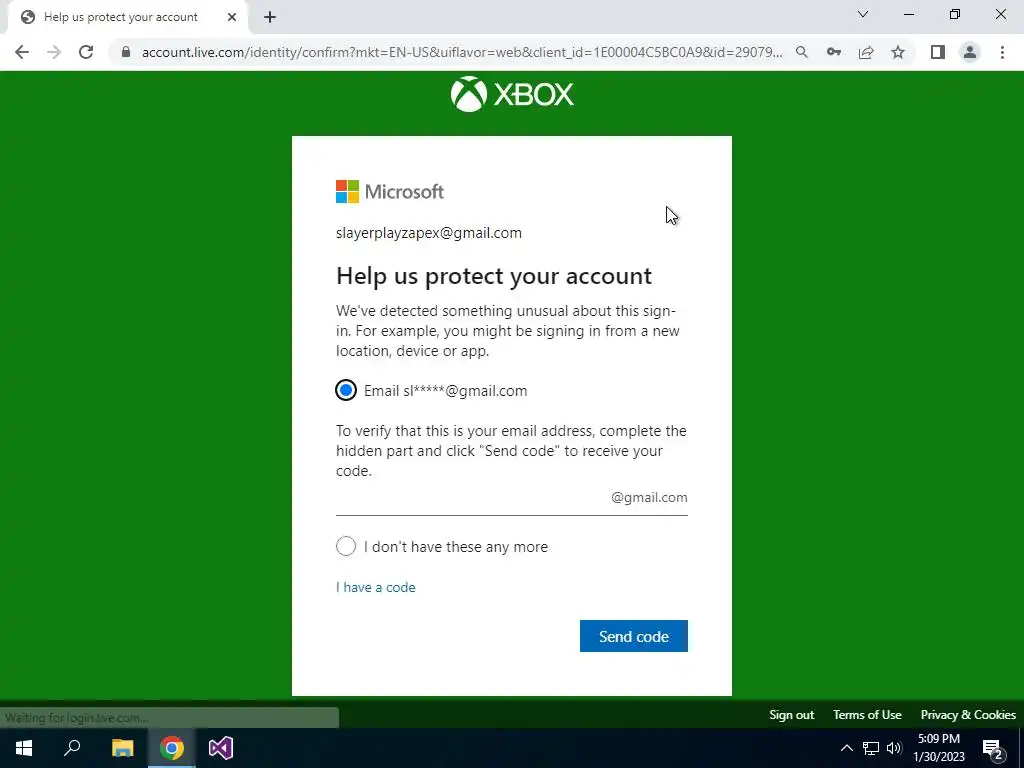Open the Windows Start menu
Screen dimensions: 1024x768
pyautogui.click(x=24, y=748)
